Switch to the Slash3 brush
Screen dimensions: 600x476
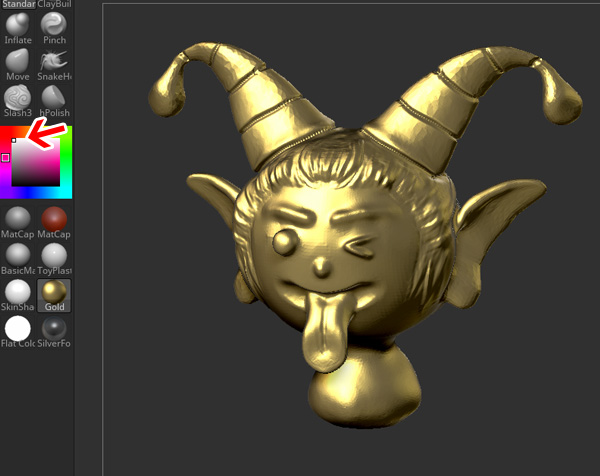tap(17, 98)
